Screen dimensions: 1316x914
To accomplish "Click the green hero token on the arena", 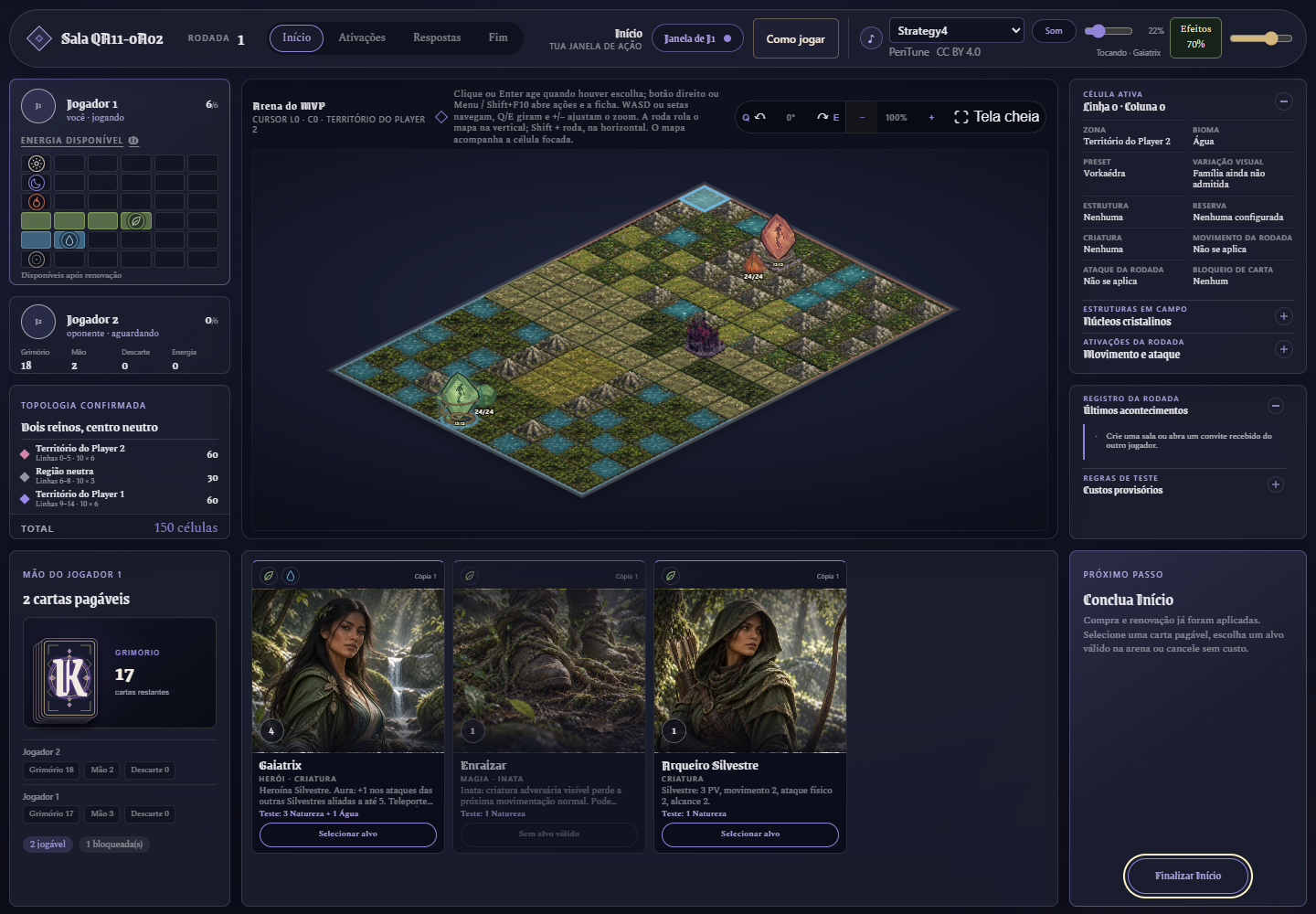I will [459, 398].
